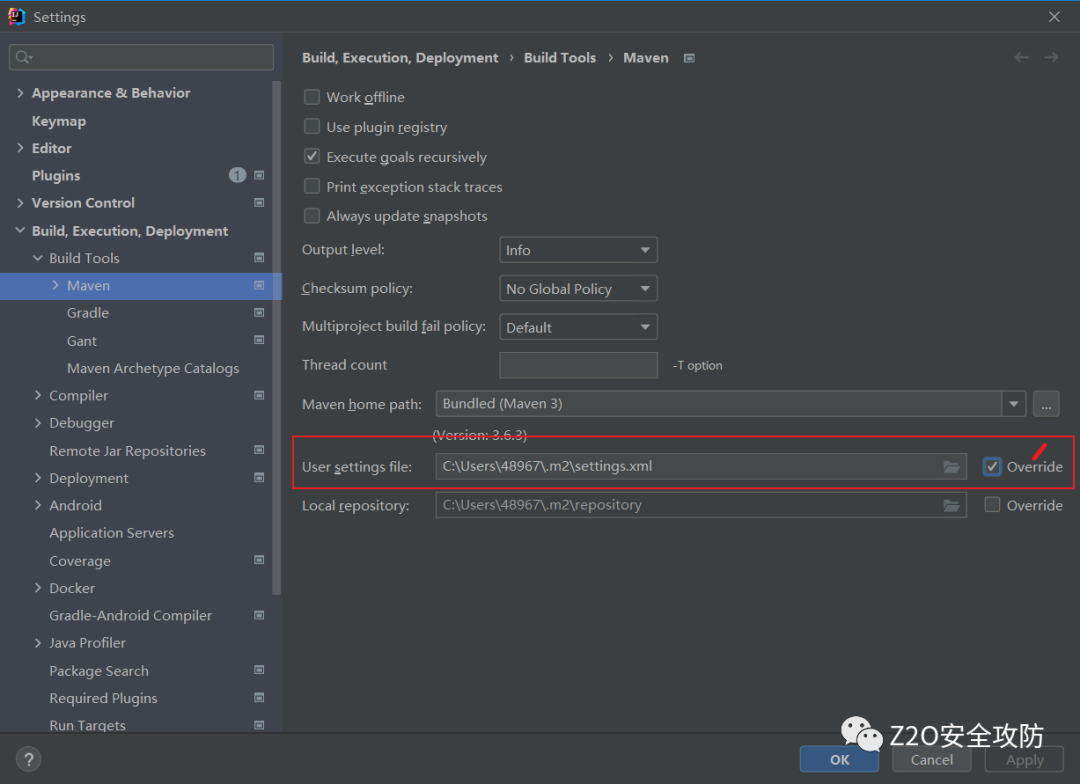
Task: Click the Thread count input field
Action: tap(578, 365)
